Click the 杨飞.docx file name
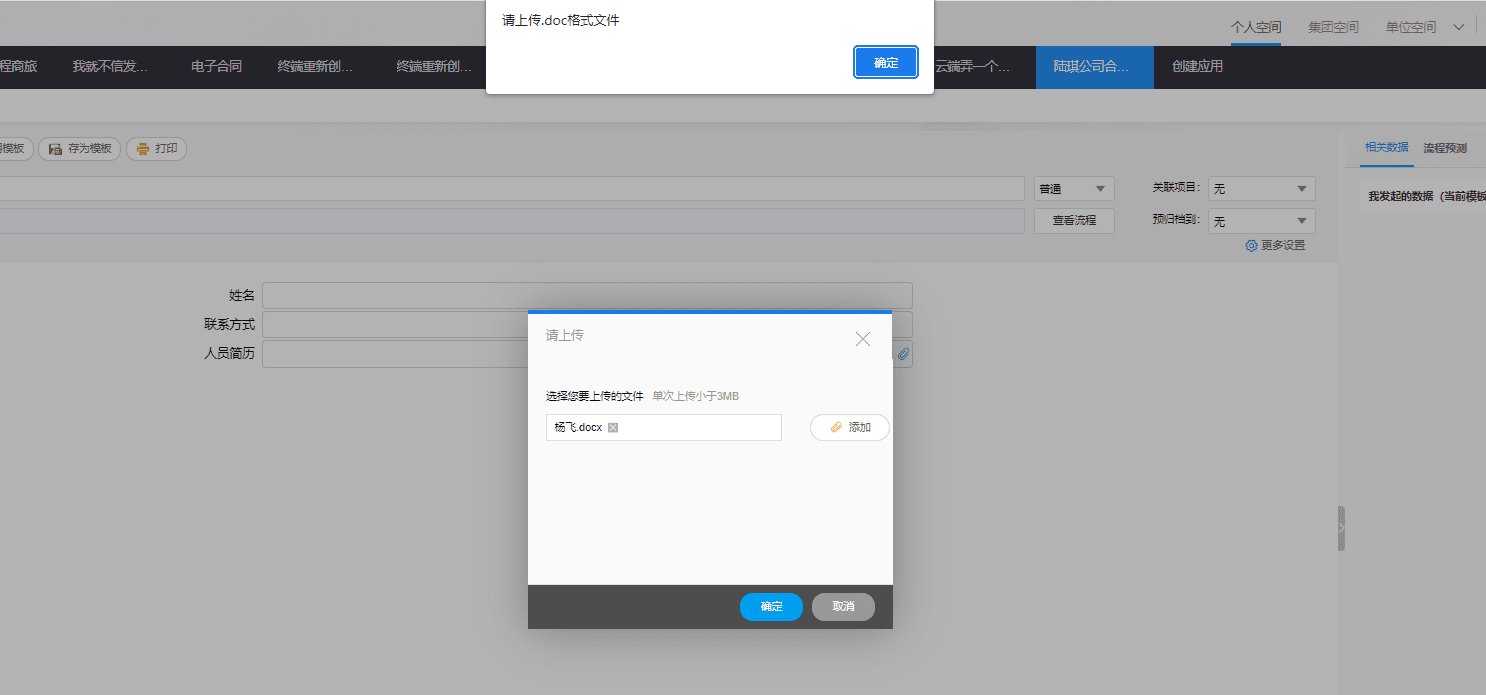Viewport: 1486px width, 695px height. coord(579,427)
